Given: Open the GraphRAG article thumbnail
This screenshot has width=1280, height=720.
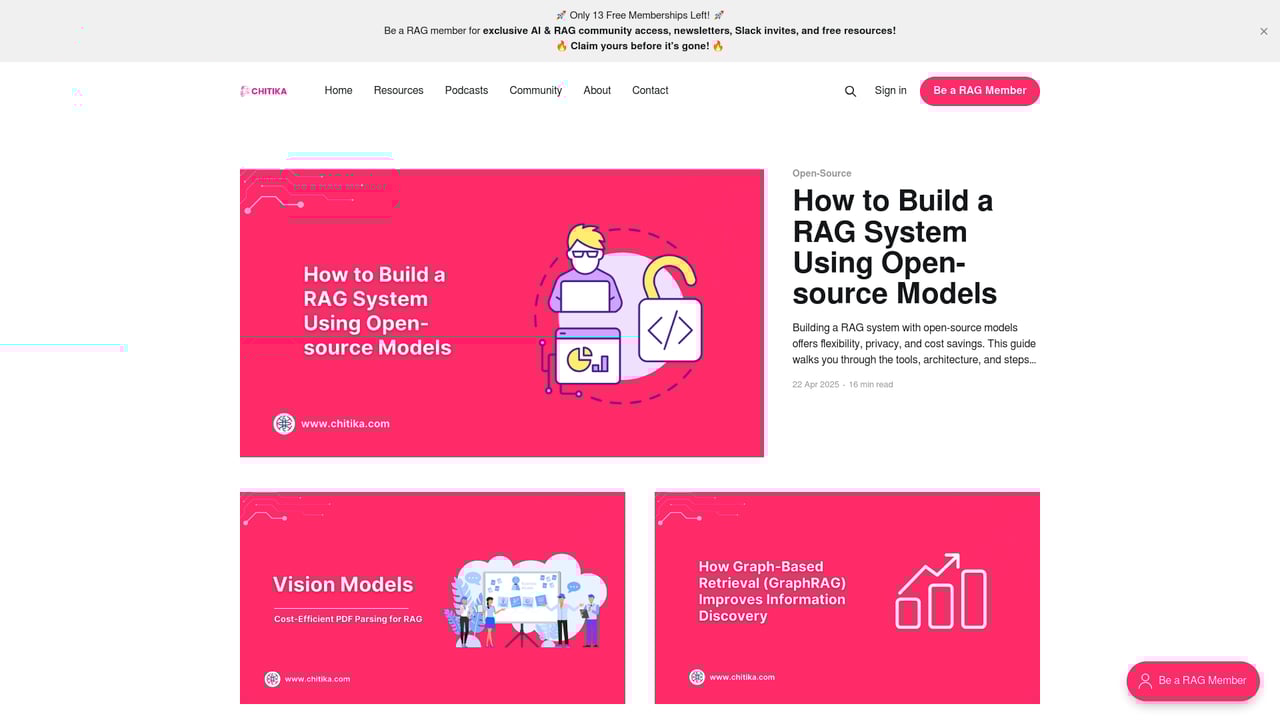Looking at the screenshot, I should (x=847, y=597).
